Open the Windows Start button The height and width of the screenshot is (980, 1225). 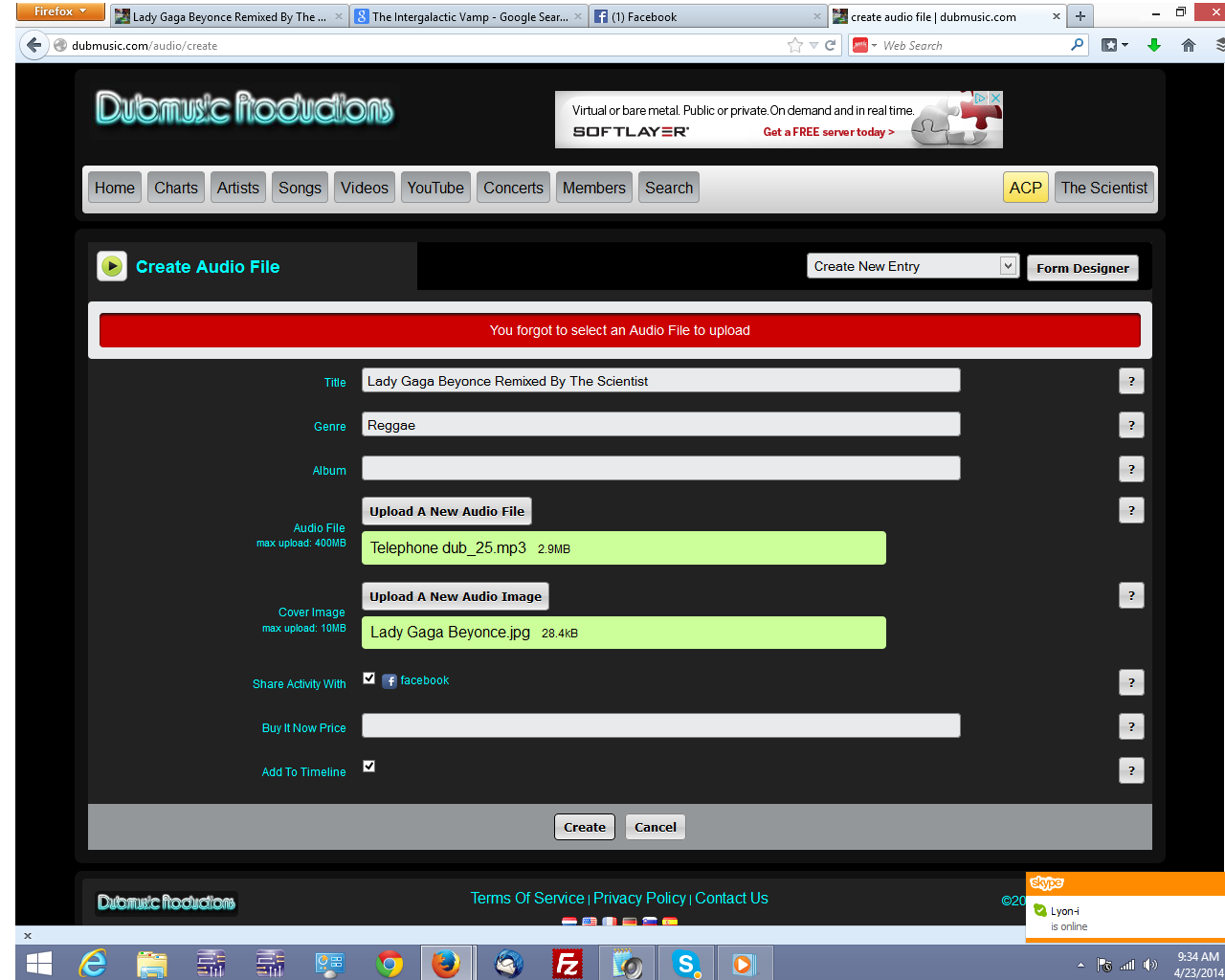[39, 964]
